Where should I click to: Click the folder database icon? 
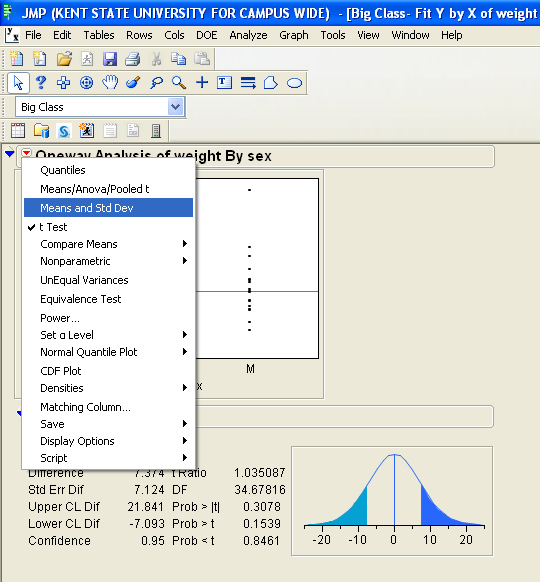[41, 131]
